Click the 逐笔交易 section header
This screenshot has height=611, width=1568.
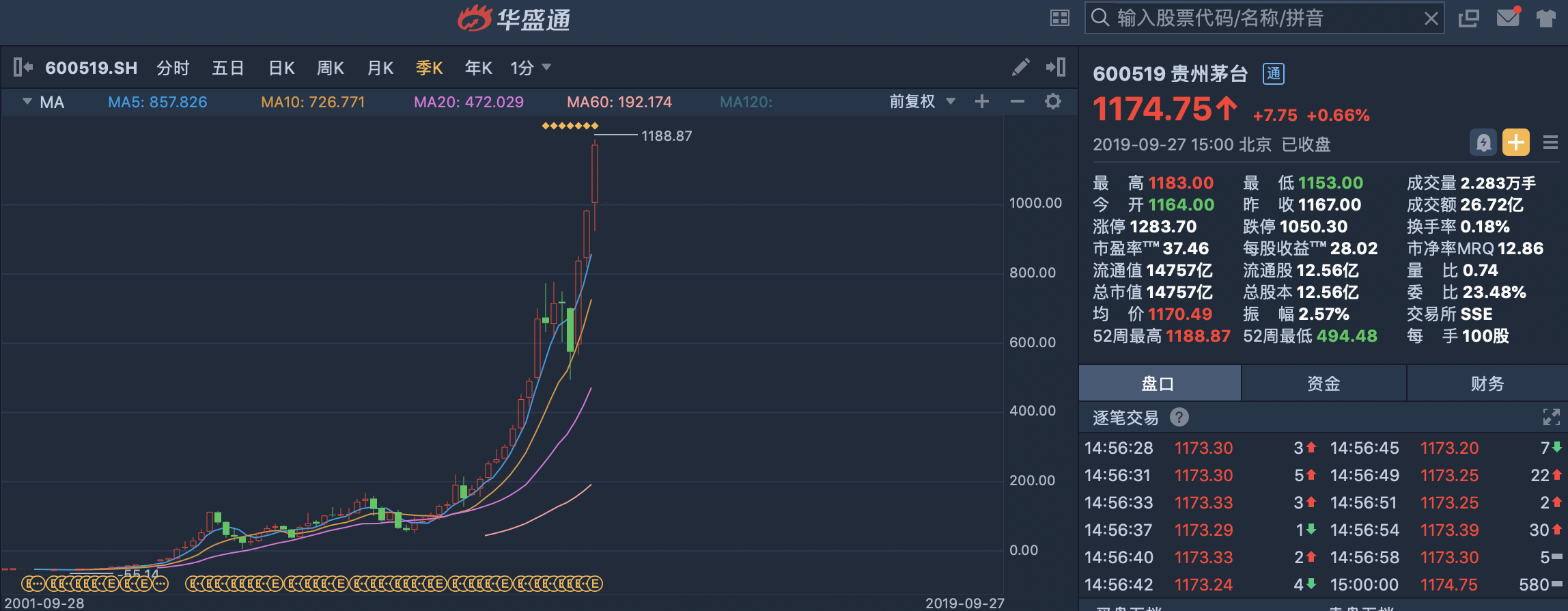tap(1125, 418)
